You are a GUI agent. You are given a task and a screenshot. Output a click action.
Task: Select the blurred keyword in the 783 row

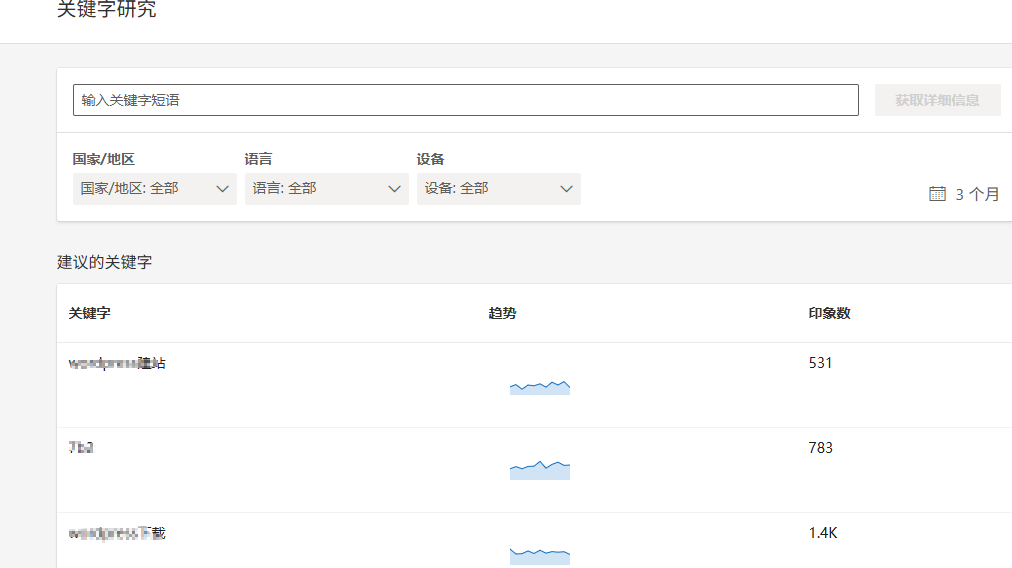point(81,447)
